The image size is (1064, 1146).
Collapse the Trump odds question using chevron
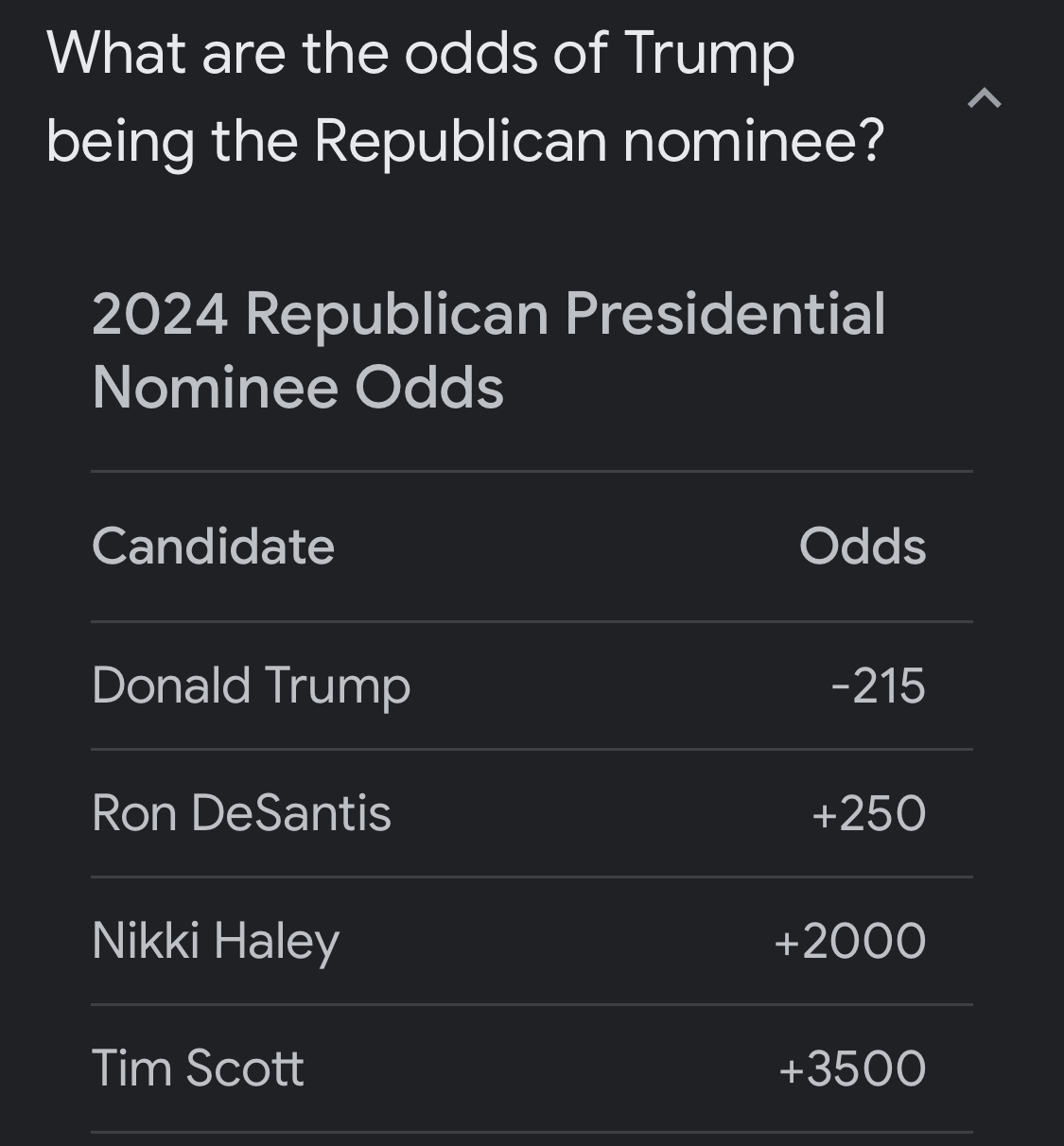click(x=985, y=98)
